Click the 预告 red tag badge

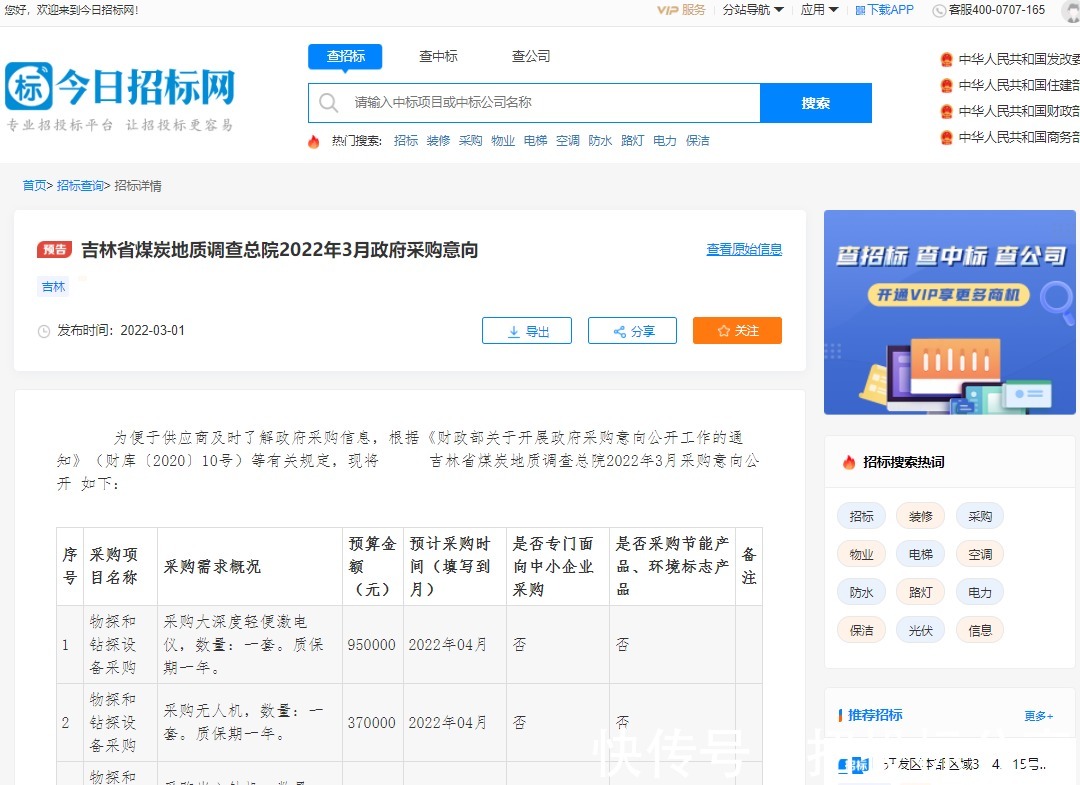coord(54,250)
